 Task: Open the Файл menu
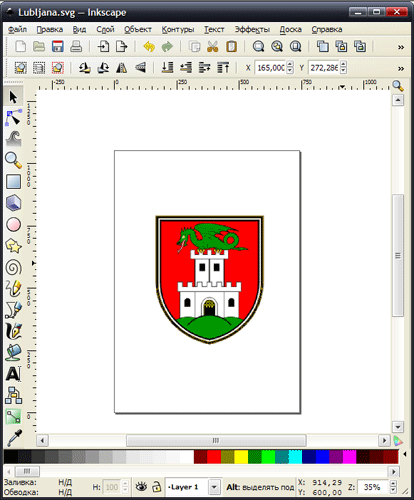click(17, 29)
